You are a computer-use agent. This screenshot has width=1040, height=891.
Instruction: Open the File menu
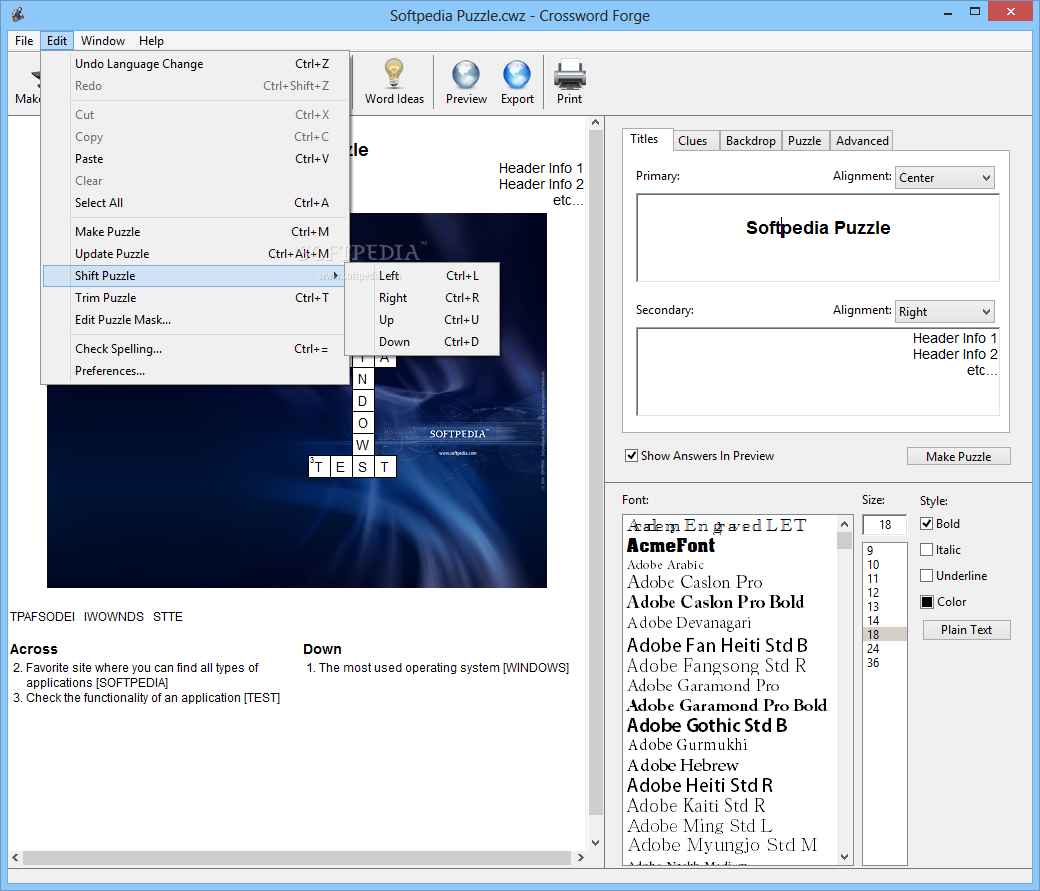pyautogui.click(x=24, y=40)
